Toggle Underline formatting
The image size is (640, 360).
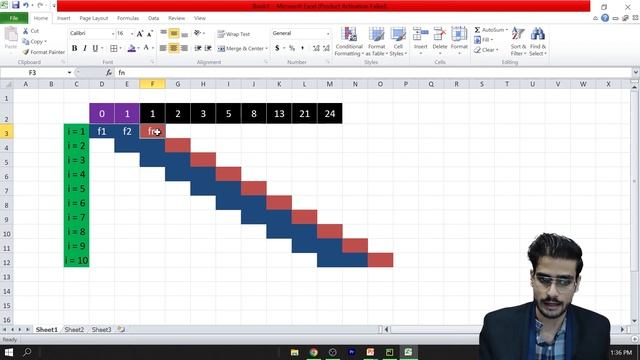click(95, 48)
